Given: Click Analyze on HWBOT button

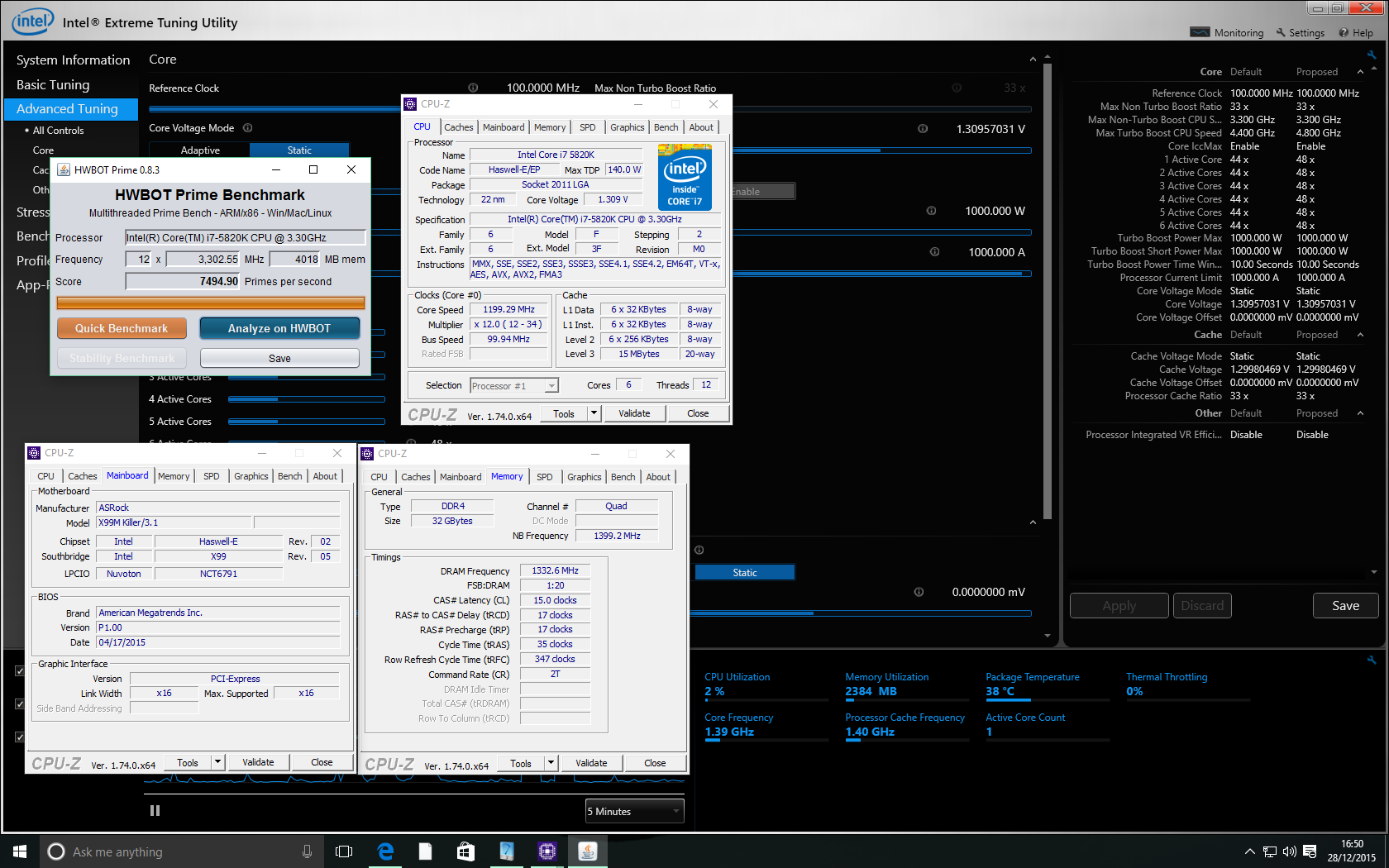Looking at the screenshot, I should pos(279,328).
